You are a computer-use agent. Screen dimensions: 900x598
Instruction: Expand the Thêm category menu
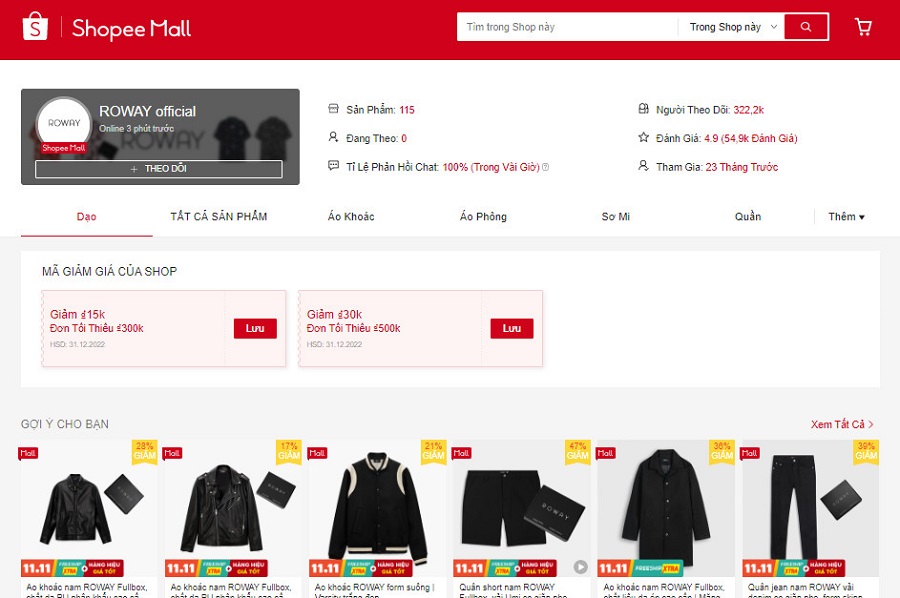coord(846,216)
